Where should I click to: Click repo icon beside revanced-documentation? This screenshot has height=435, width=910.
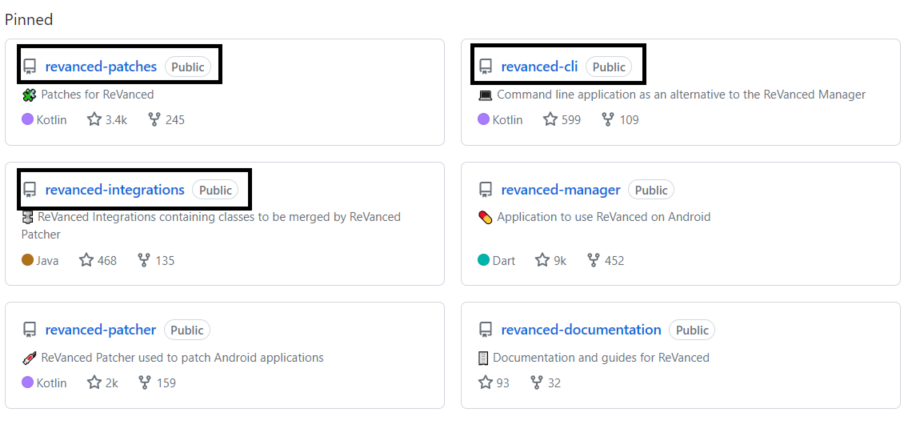coord(486,331)
